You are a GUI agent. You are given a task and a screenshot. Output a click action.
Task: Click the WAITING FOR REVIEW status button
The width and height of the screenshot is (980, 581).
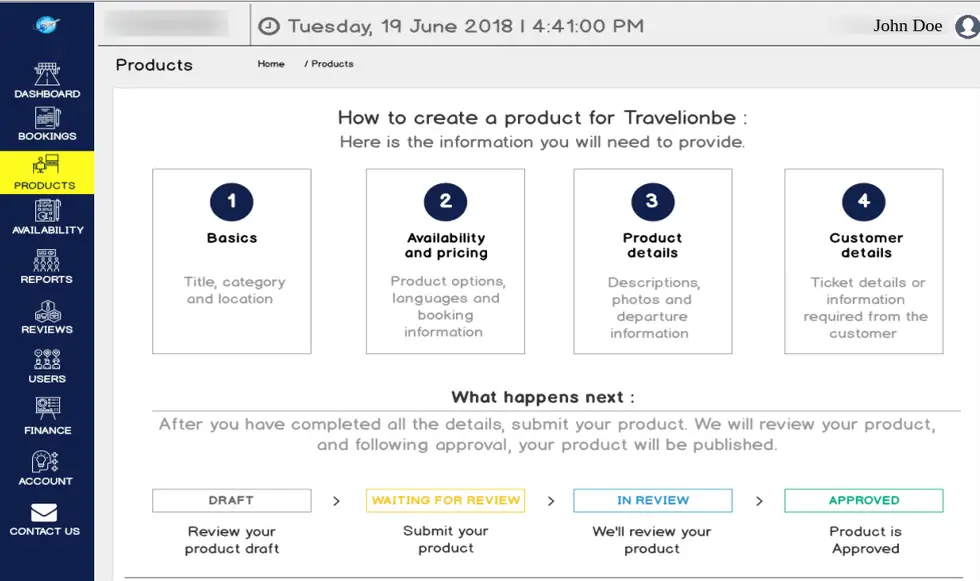click(x=446, y=500)
